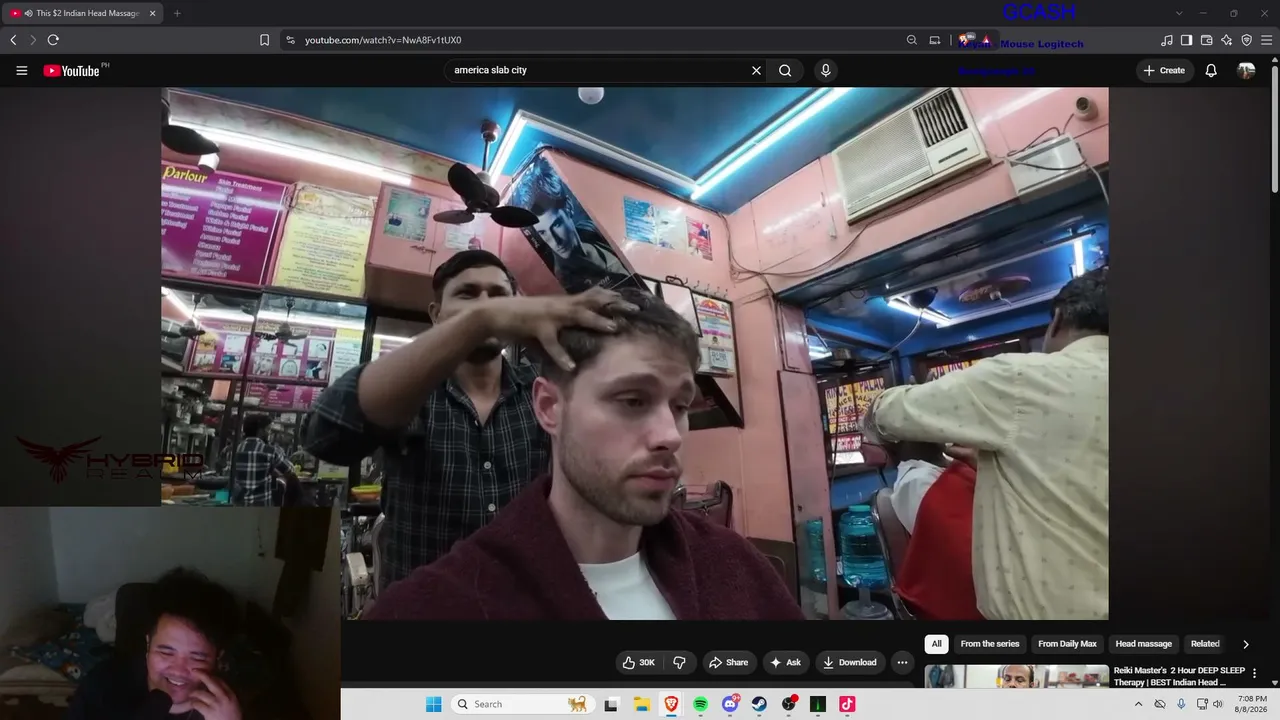Open Steam from the taskbar
The image size is (1280, 720).
[759, 704]
